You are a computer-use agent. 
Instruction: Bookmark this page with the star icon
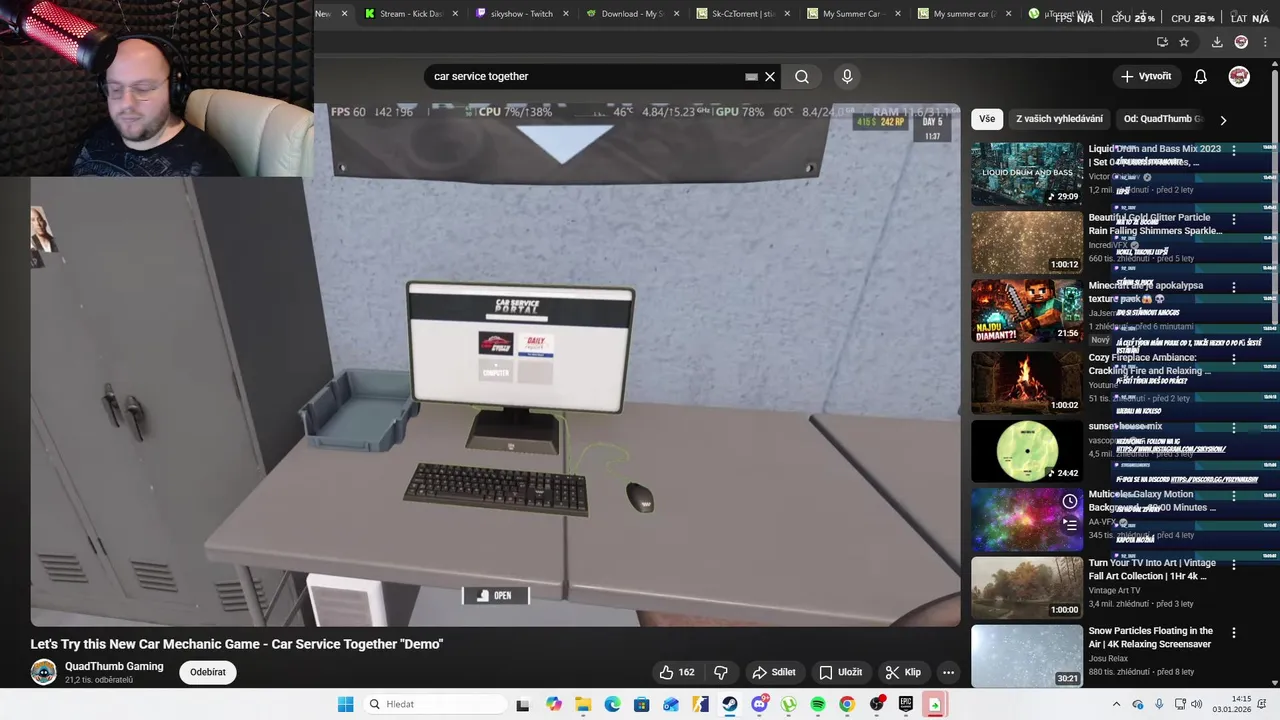[1184, 42]
